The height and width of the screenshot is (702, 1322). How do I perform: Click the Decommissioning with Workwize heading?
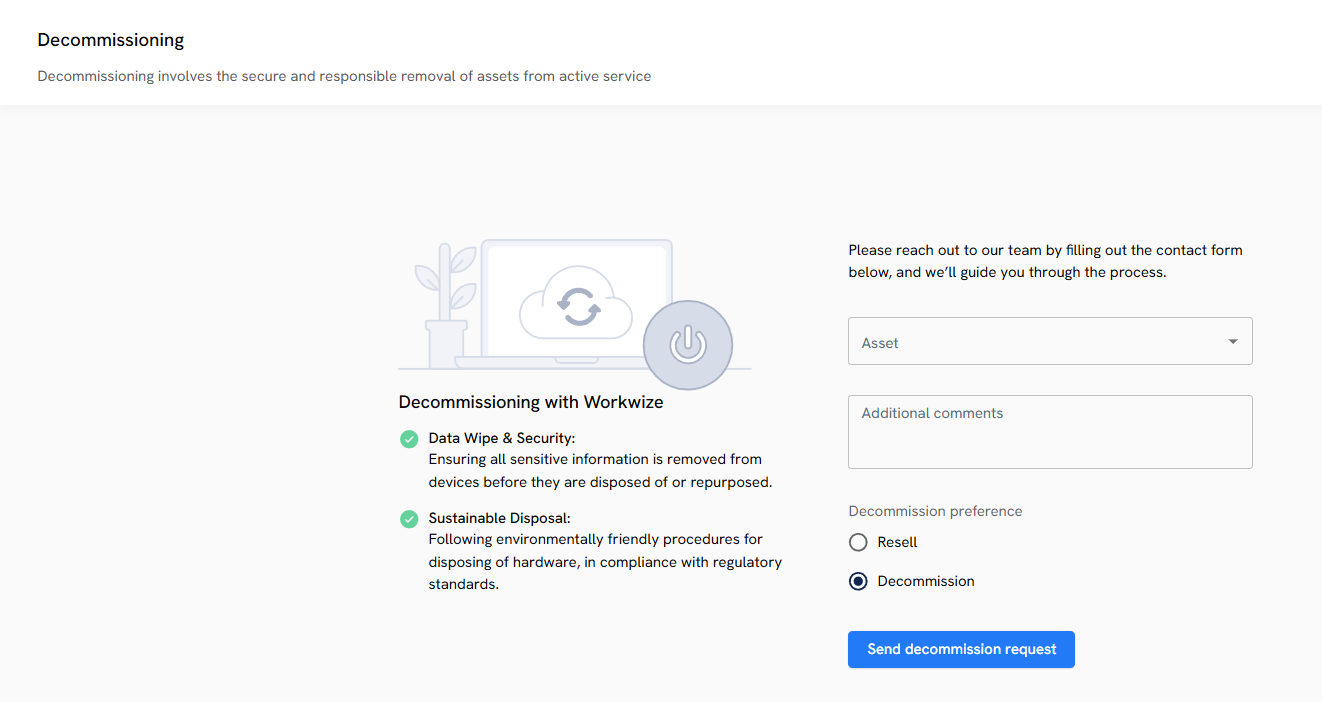(x=531, y=402)
